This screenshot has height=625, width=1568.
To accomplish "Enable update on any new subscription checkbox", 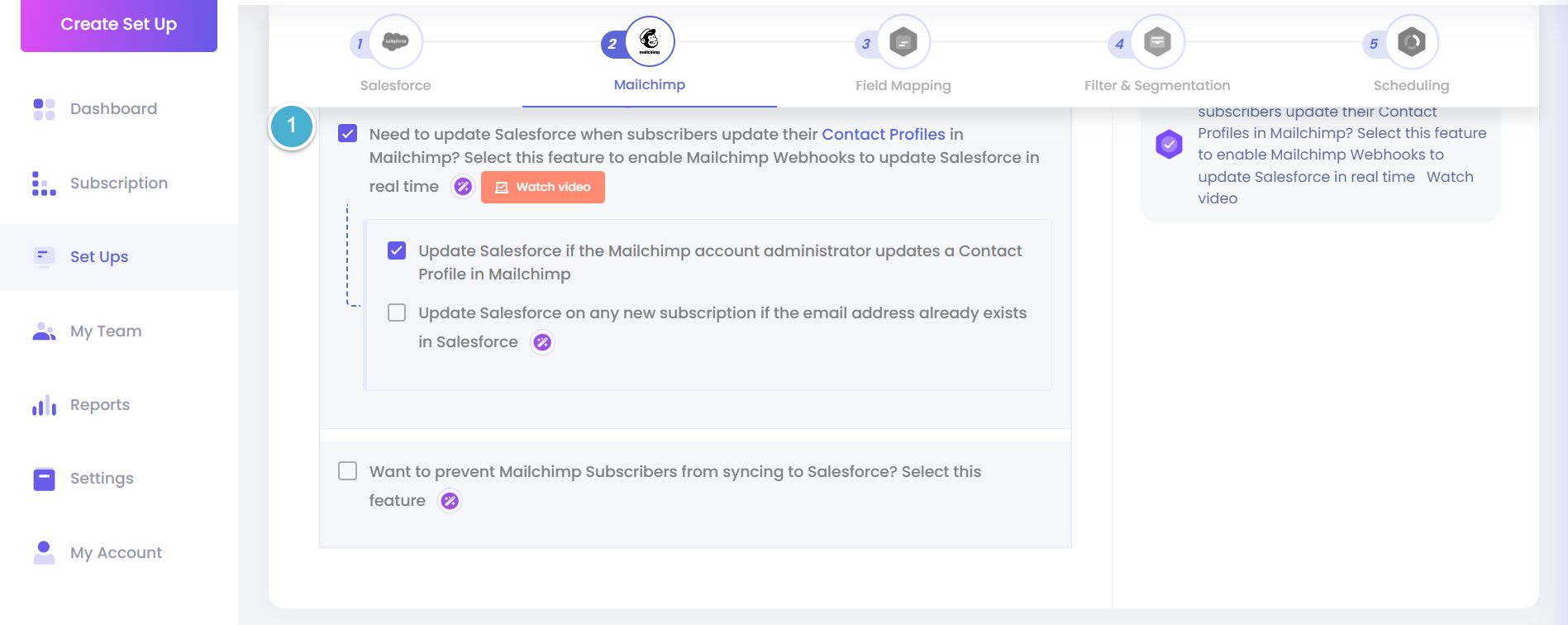I will [397, 312].
